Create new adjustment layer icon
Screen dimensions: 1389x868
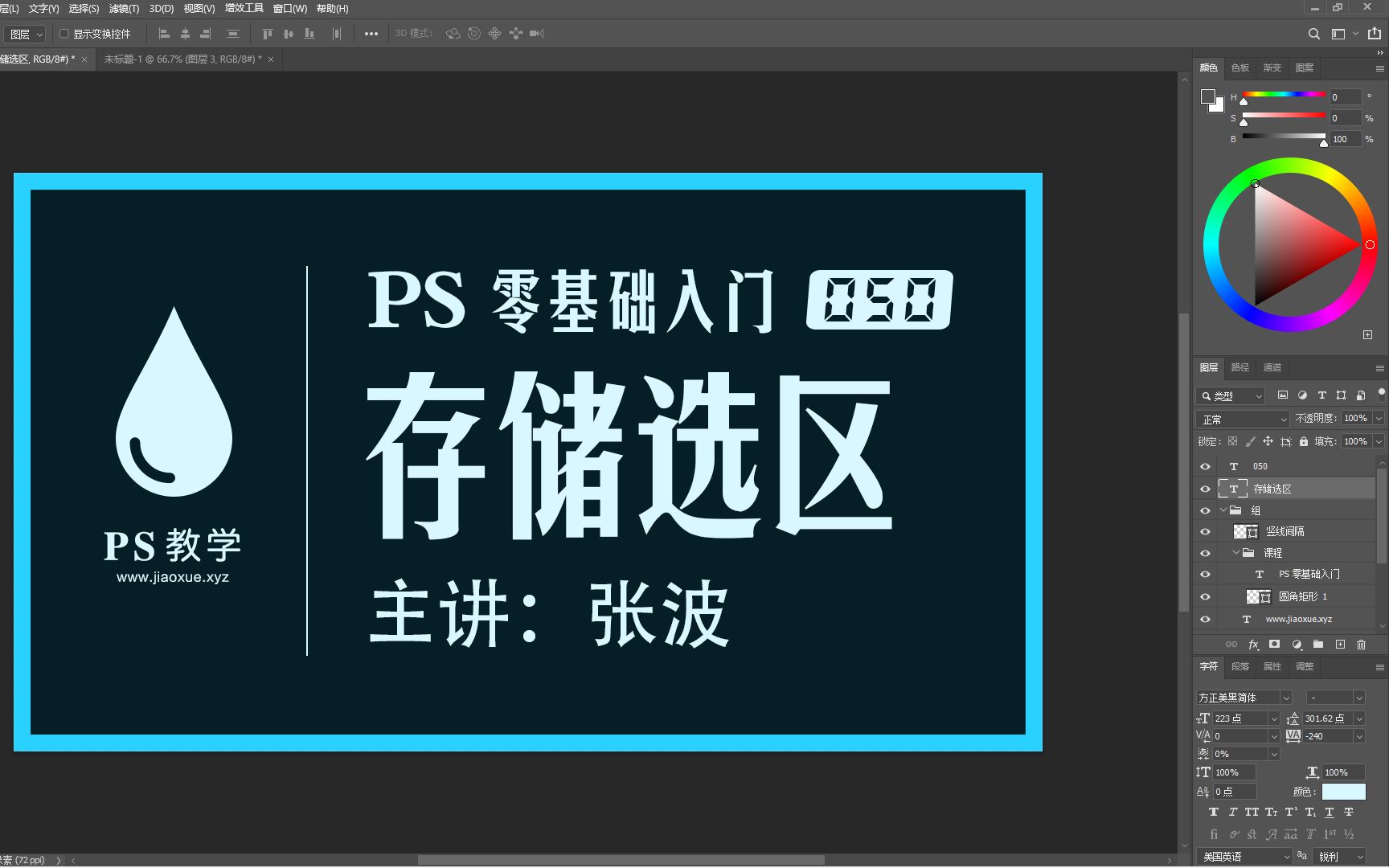coord(1297,645)
